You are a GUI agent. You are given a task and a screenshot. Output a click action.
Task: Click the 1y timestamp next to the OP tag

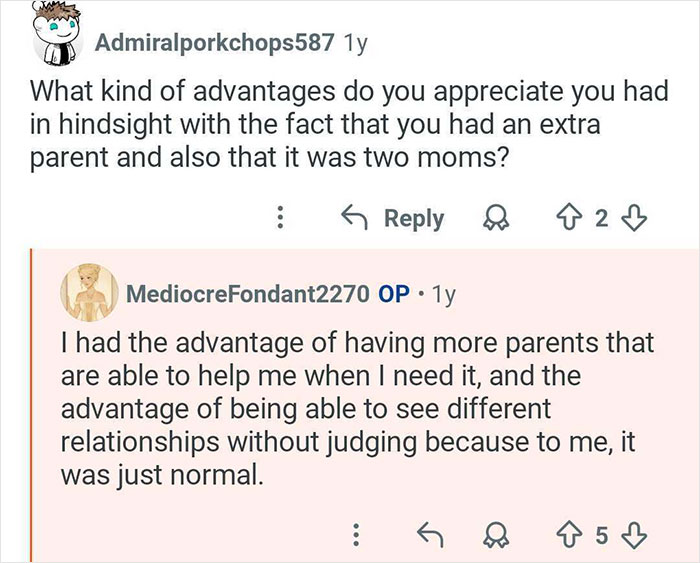[x=441, y=295]
